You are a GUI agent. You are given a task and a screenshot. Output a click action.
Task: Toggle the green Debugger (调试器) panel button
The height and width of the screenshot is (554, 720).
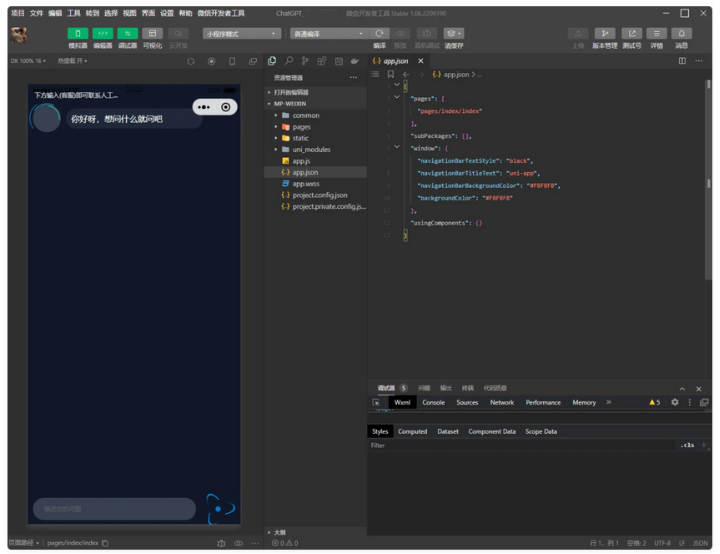(127, 34)
